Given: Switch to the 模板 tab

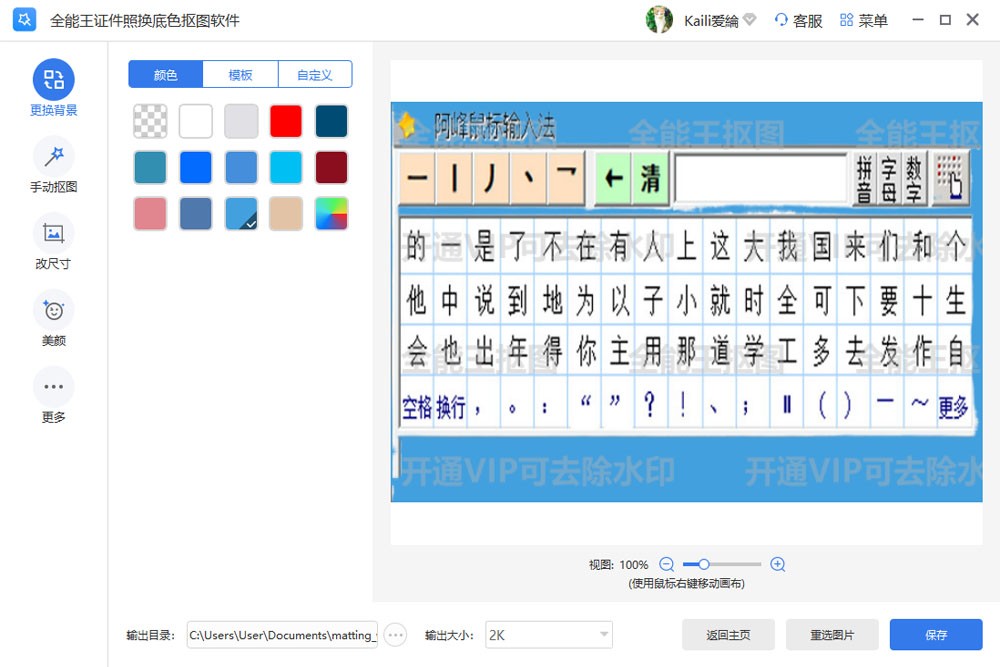Looking at the screenshot, I should (240, 75).
